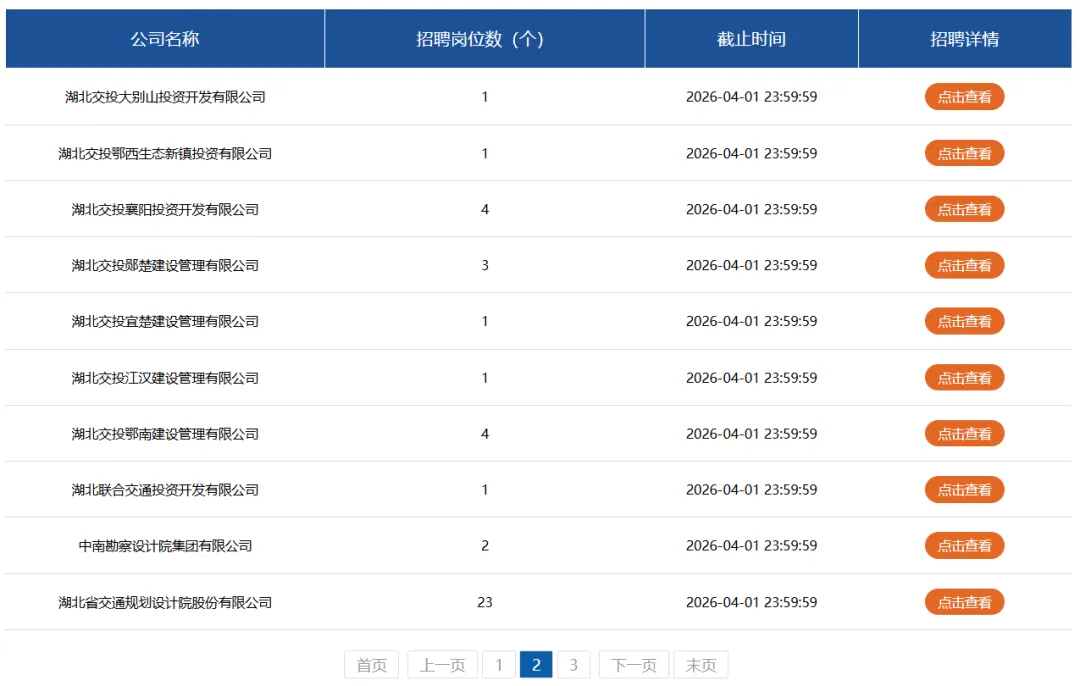Viewport: 1080px width, 686px height.
Task: Select company name 湖北交投大别山投资开发有限公司
Action: pos(165,97)
